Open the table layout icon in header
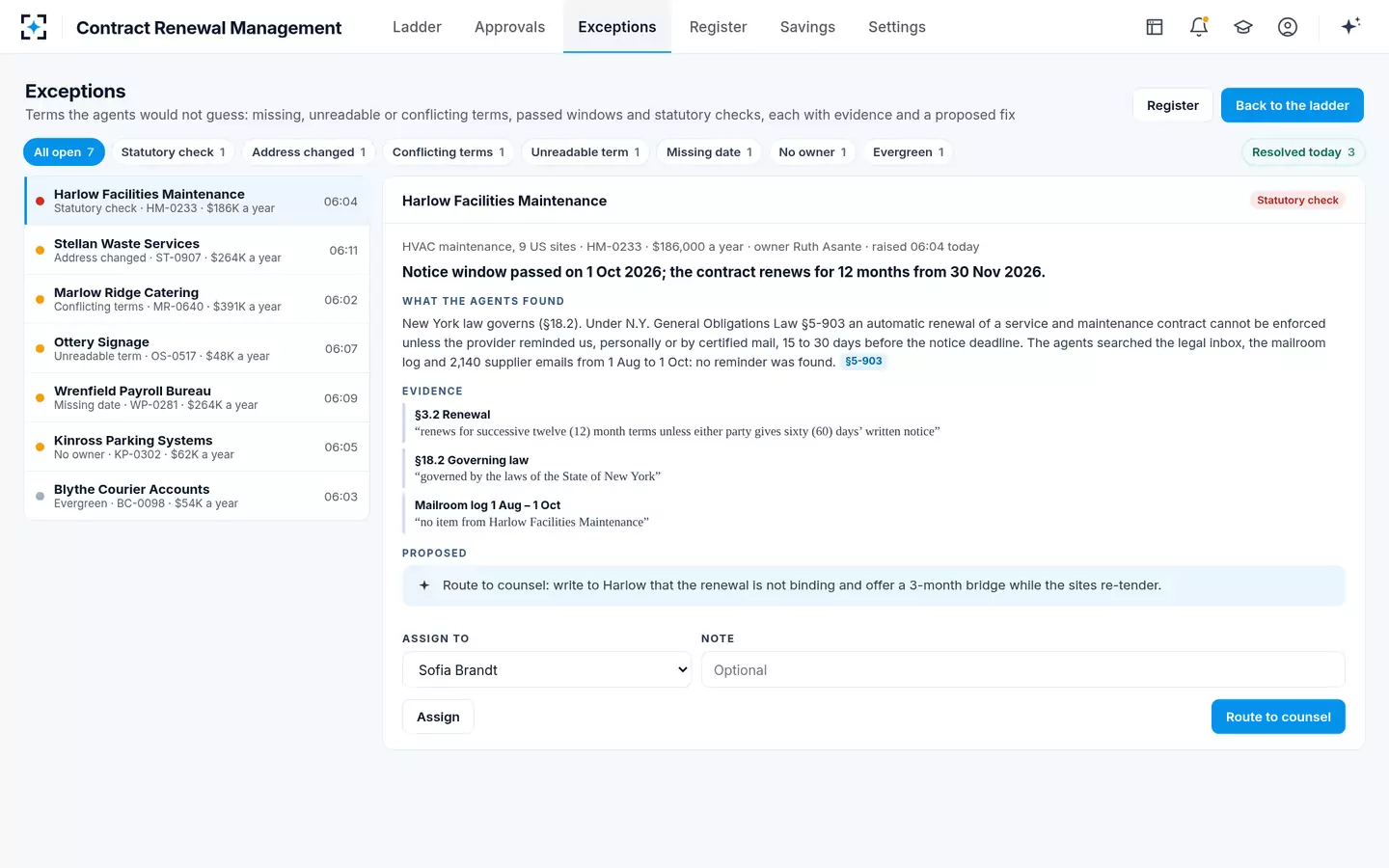 pyautogui.click(x=1155, y=27)
